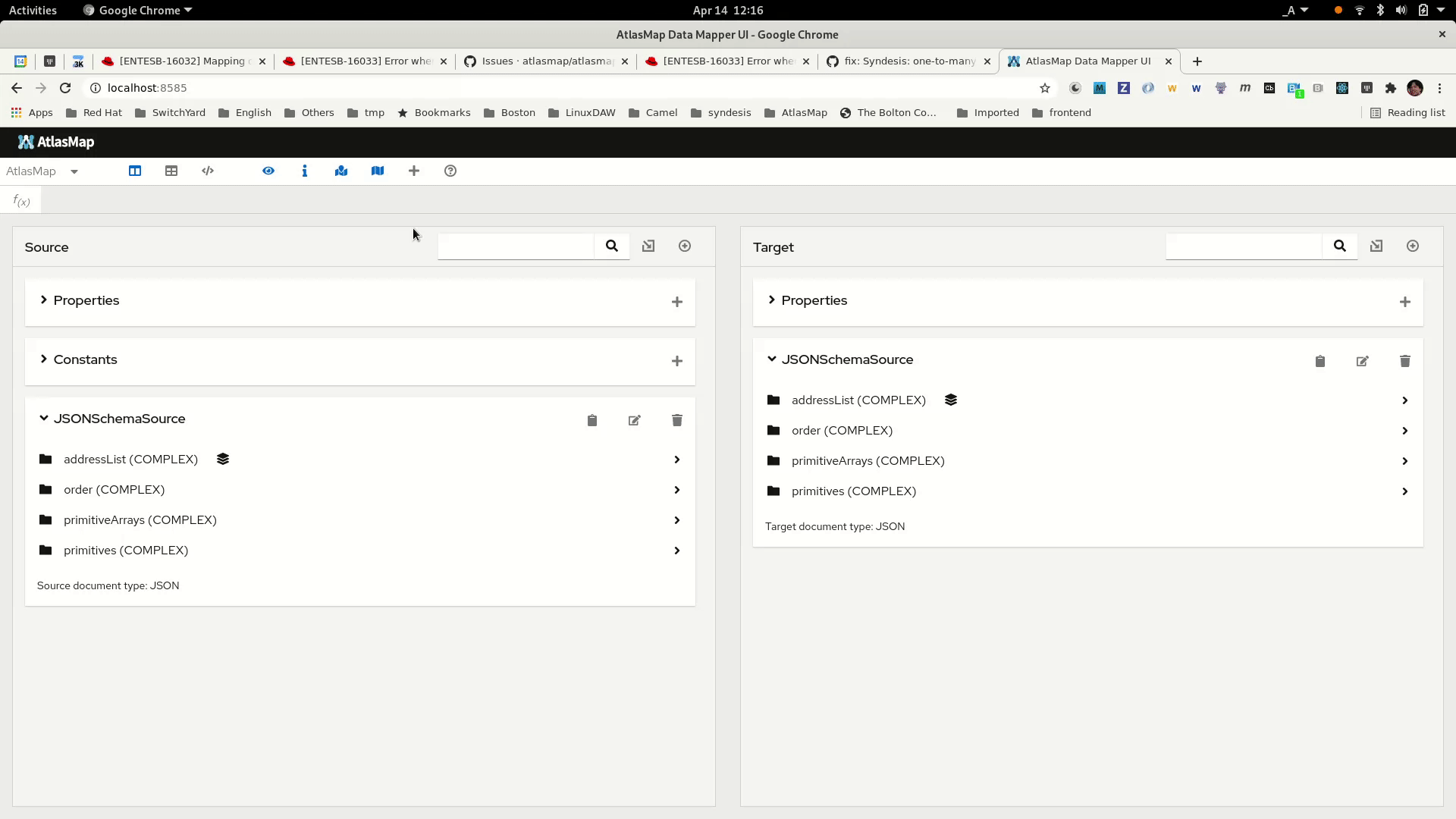Select Source primitives (COMPLEX) field
The width and height of the screenshot is (1456, 819).
coord(359,551)
